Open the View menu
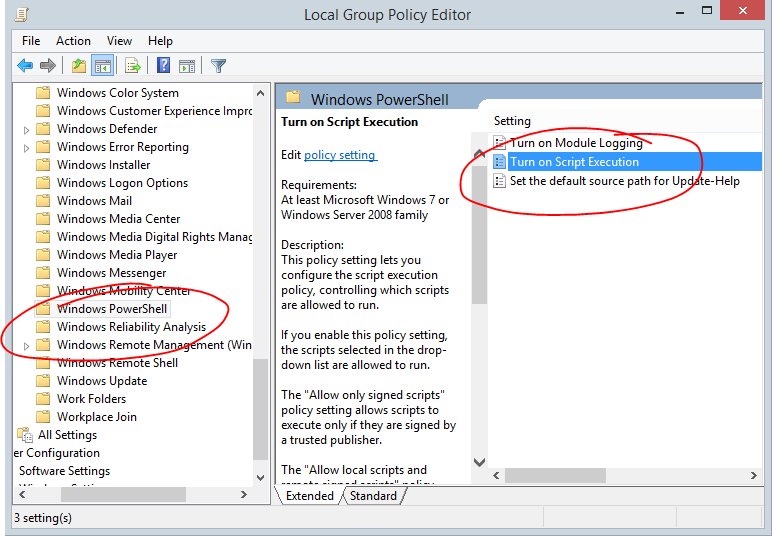Screen dimensions: 772x536 point(119,41)
